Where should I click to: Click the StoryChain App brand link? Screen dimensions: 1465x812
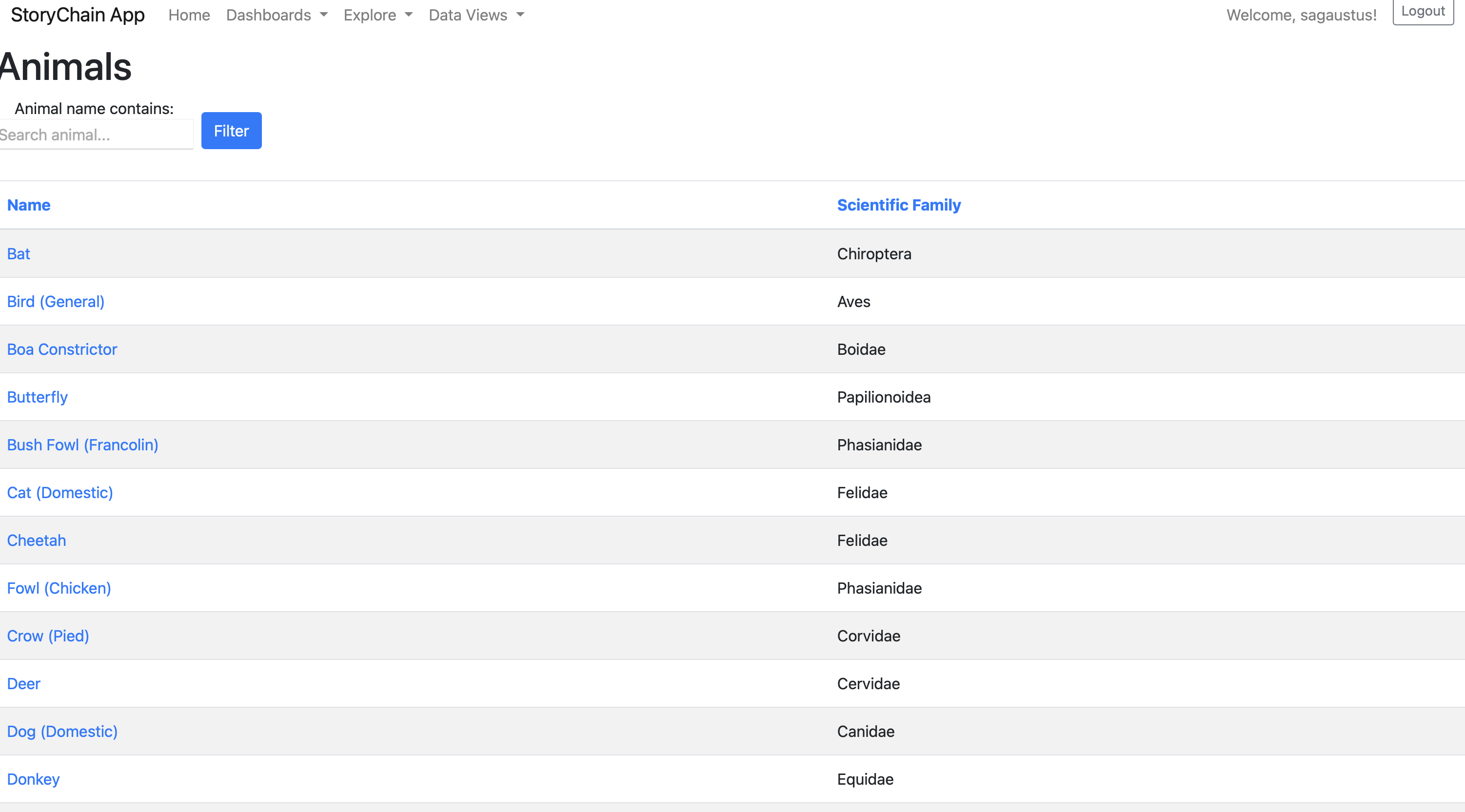78,15
